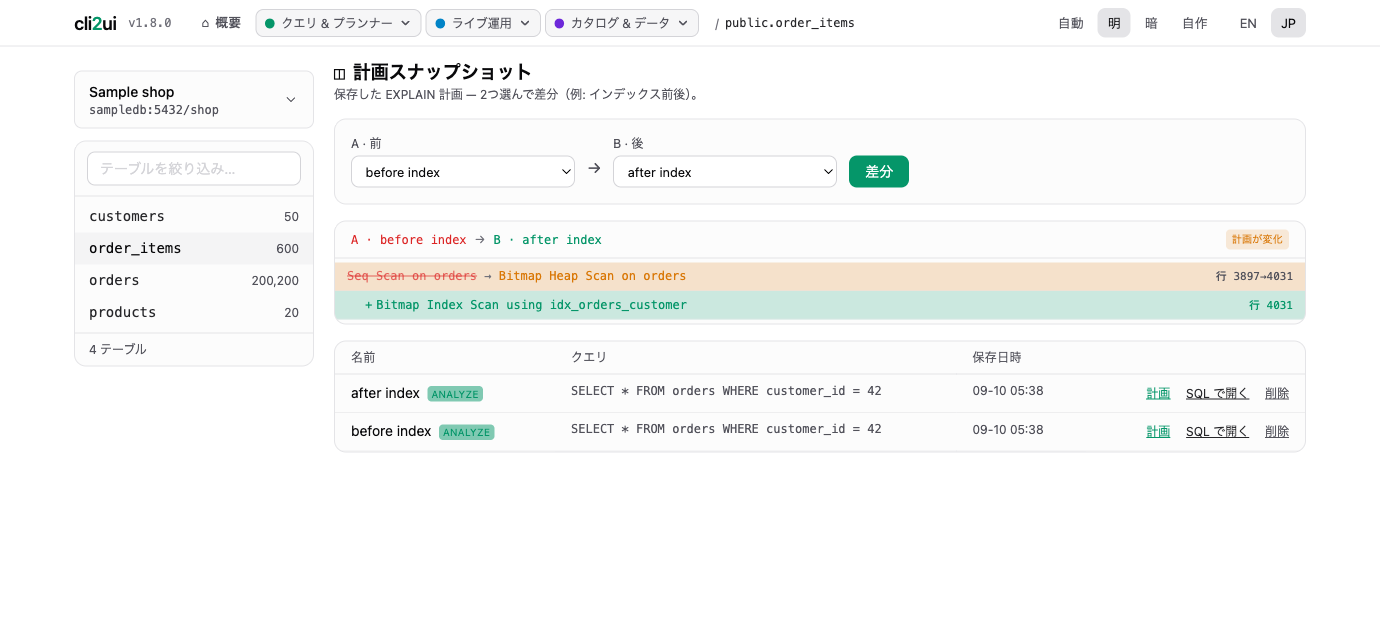Click the v1.8.0 version label
The width and height of the screenshot is (1380, 640).
coord(150,23)
